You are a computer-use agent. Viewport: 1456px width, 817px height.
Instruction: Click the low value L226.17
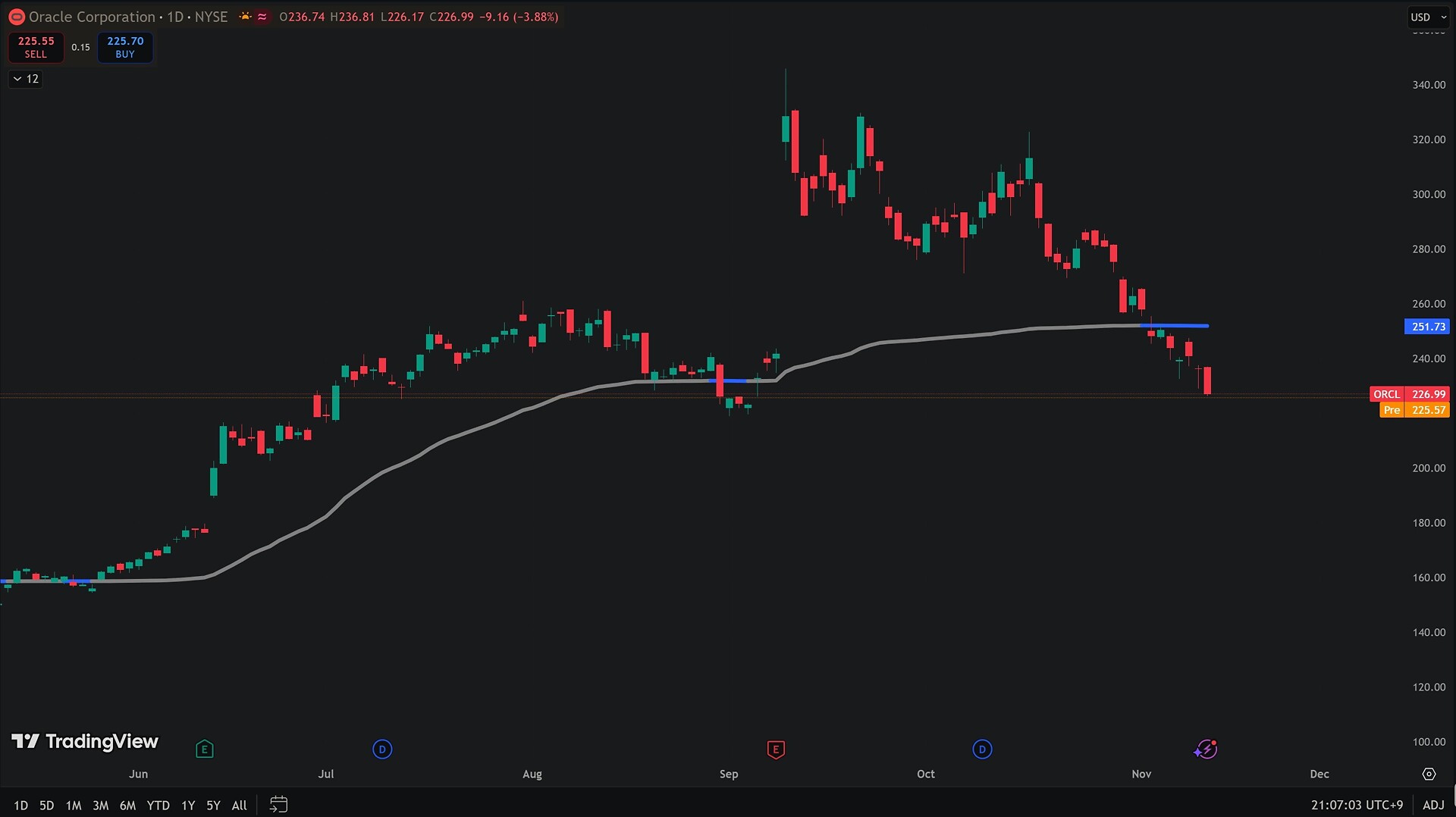point(402,17)
